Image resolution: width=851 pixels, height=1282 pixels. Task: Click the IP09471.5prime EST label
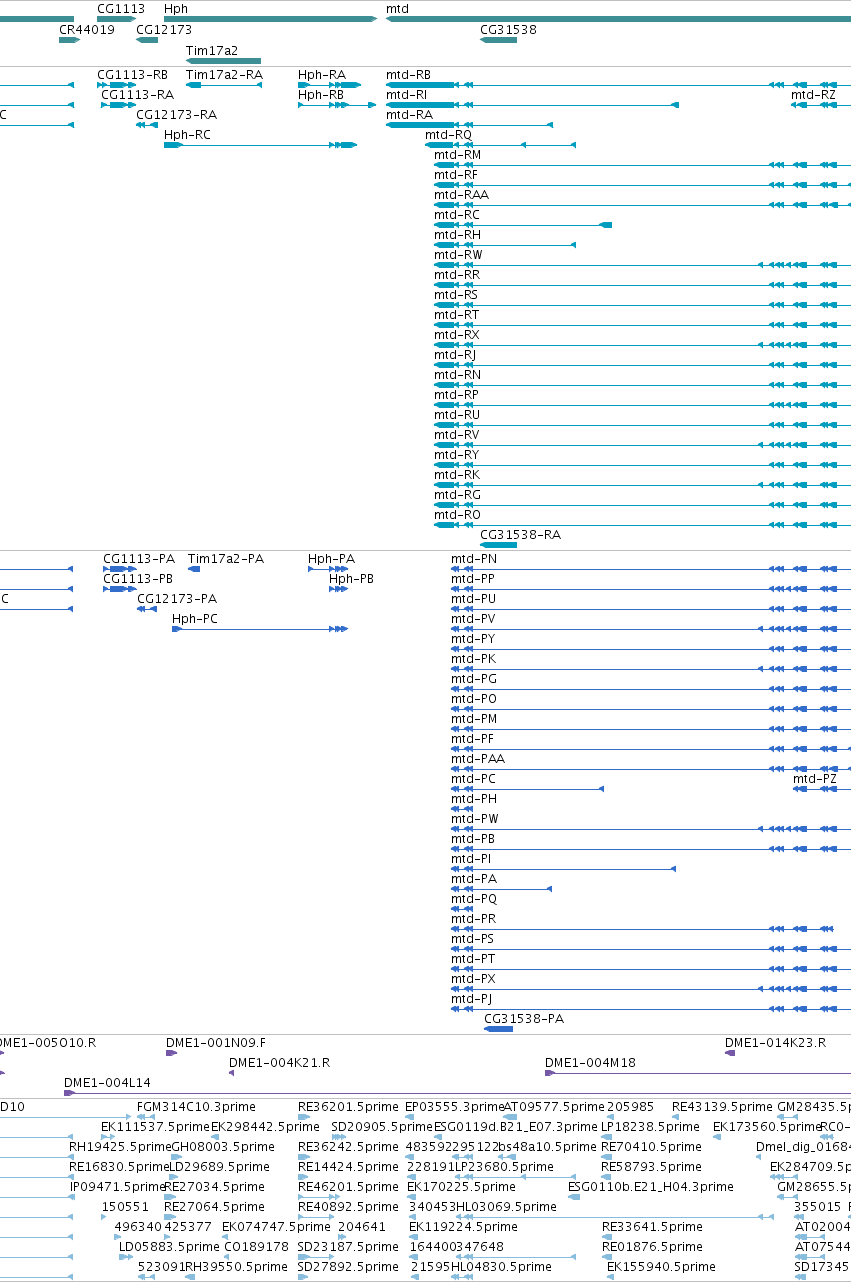point(117,1187)
